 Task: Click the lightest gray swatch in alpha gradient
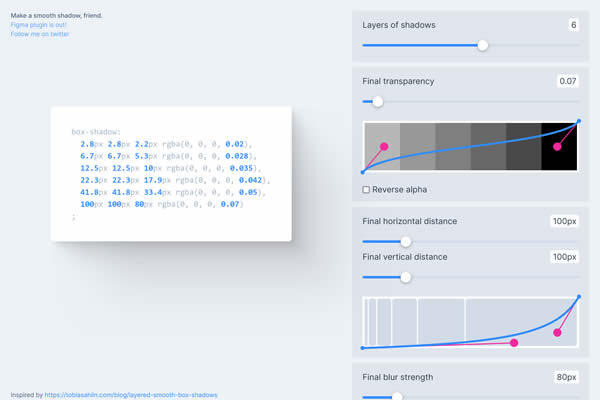pyautogui.click(x=382, y=146)
